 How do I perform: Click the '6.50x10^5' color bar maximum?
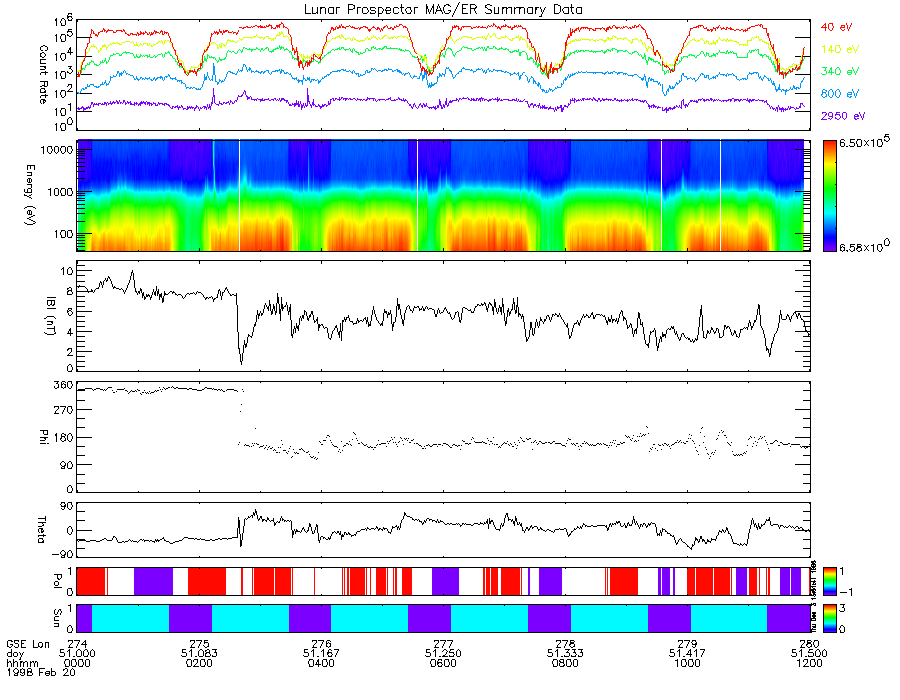[866, 142]
